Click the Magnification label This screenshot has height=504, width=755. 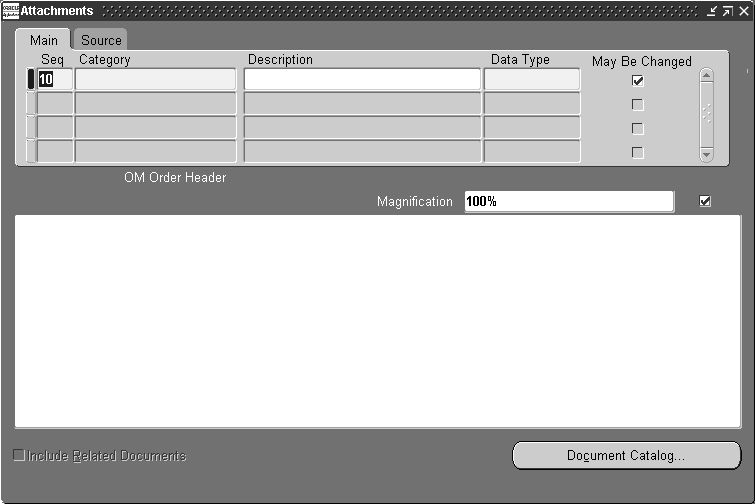coord(415,201)
